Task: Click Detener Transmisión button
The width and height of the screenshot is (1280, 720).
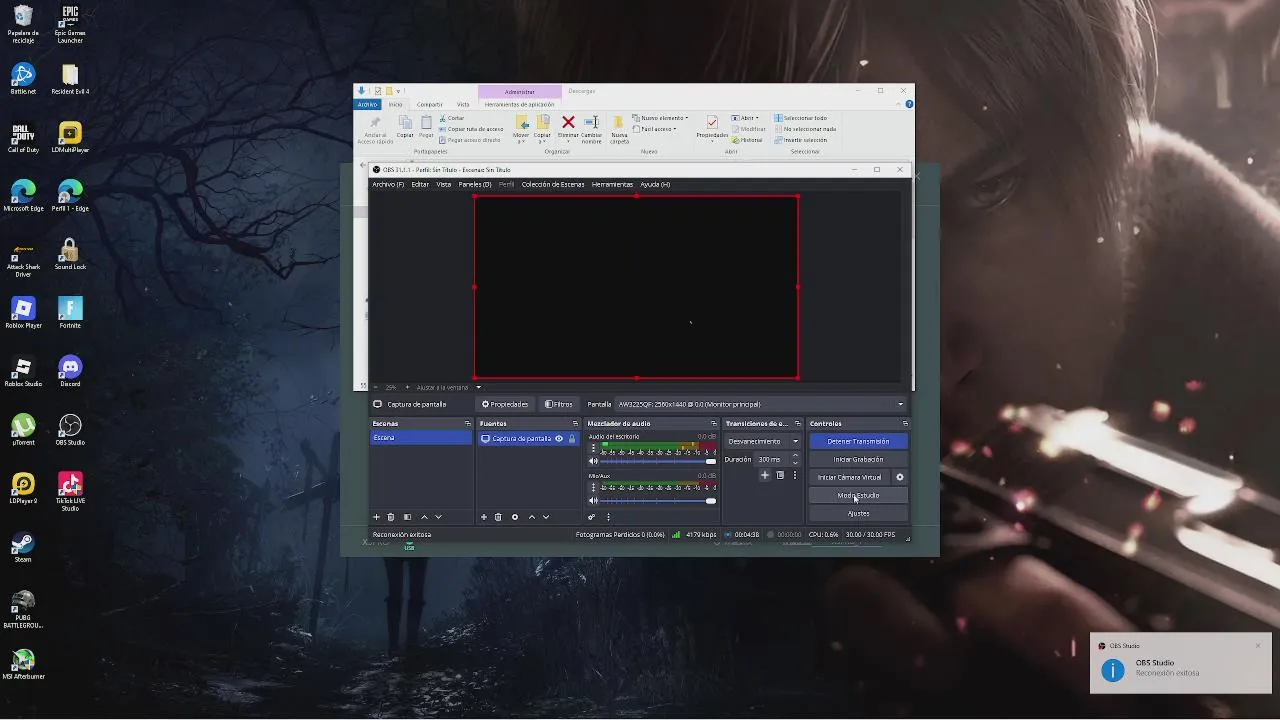Action: pyautogui.click(x=858, y=441)
